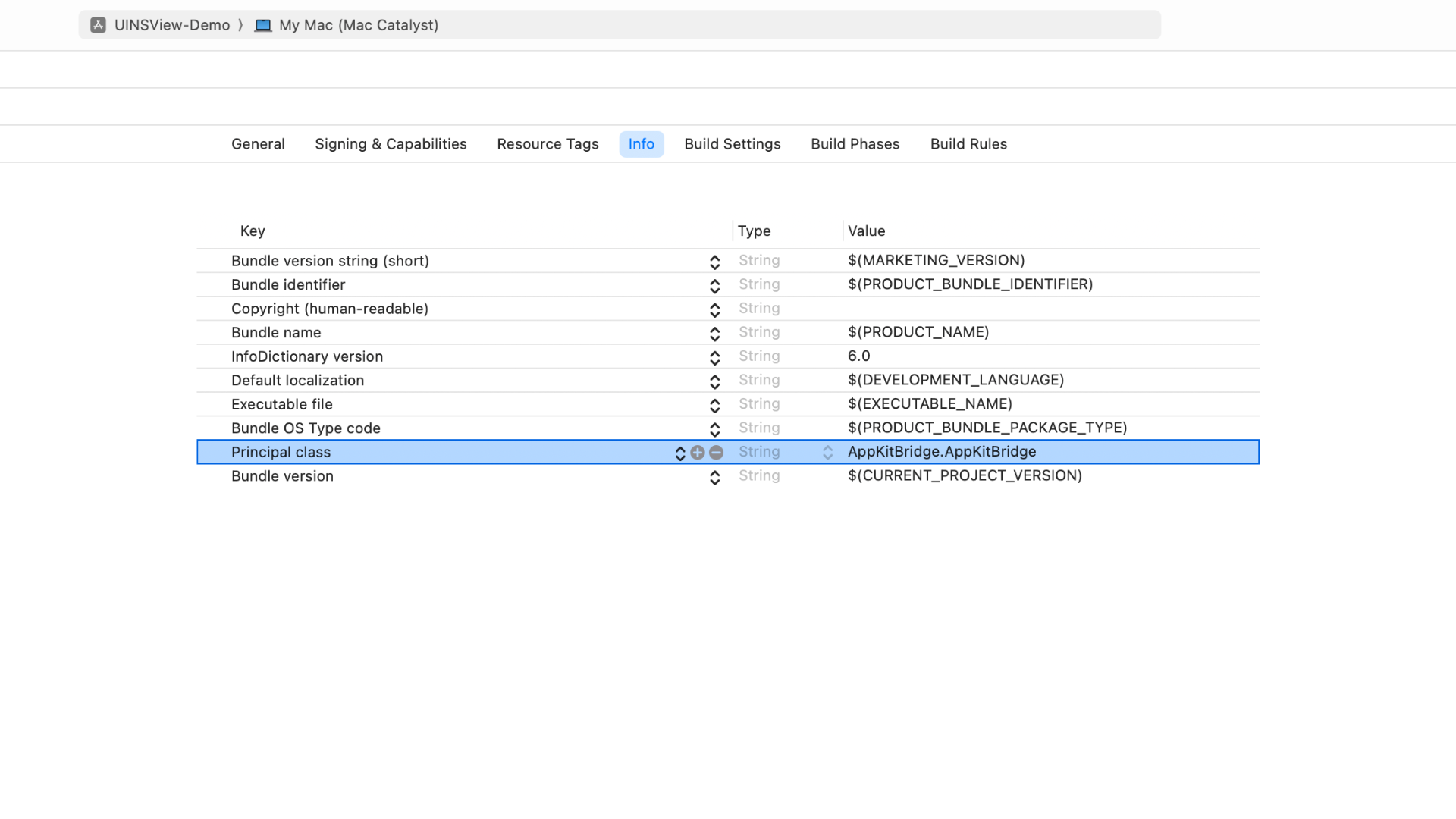Click the remove (−) button in Principal class row
This screenshot has width=1456, height=819.
[717, 453]
